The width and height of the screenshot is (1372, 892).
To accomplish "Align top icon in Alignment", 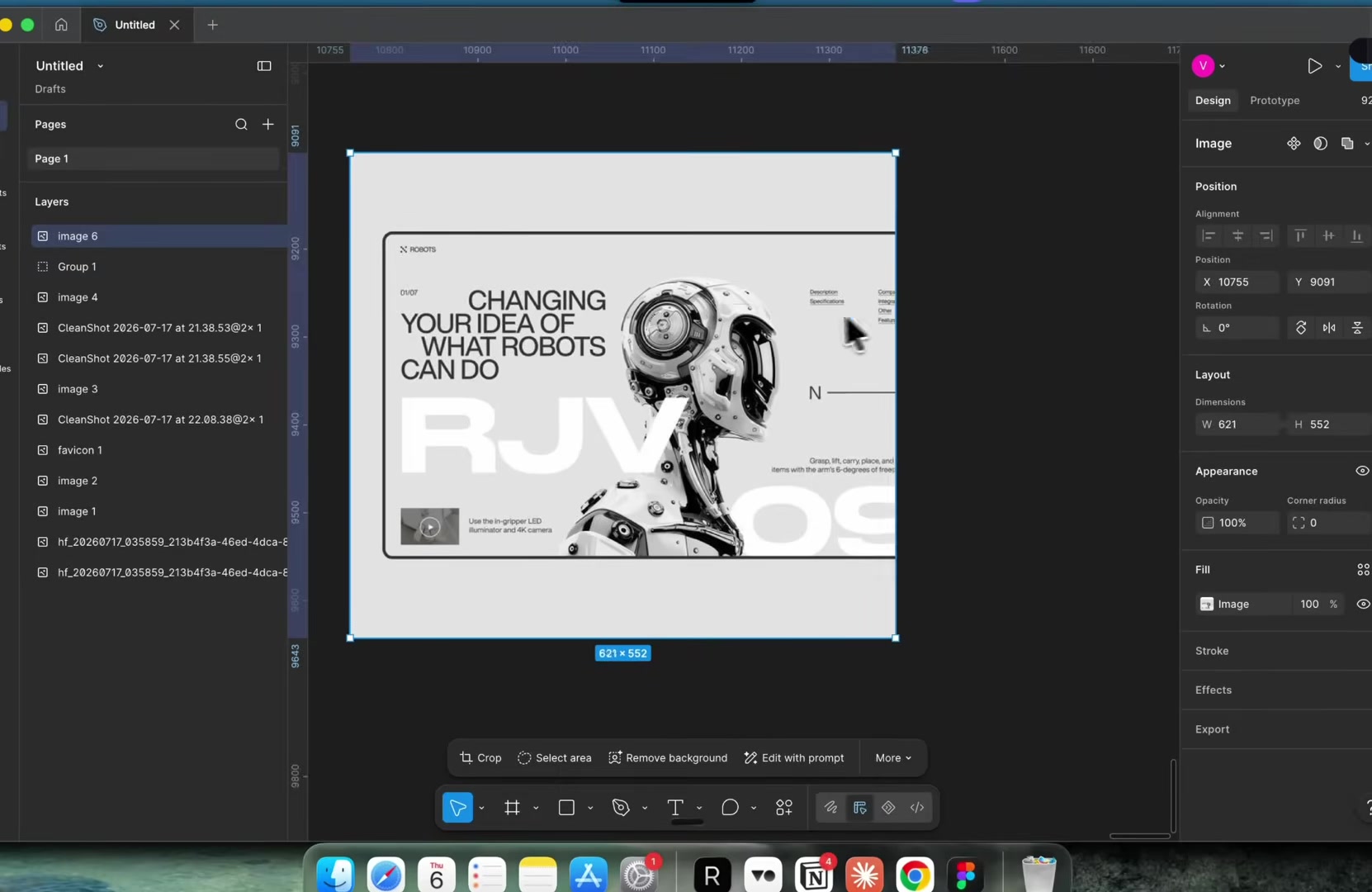I will 1300,236.
